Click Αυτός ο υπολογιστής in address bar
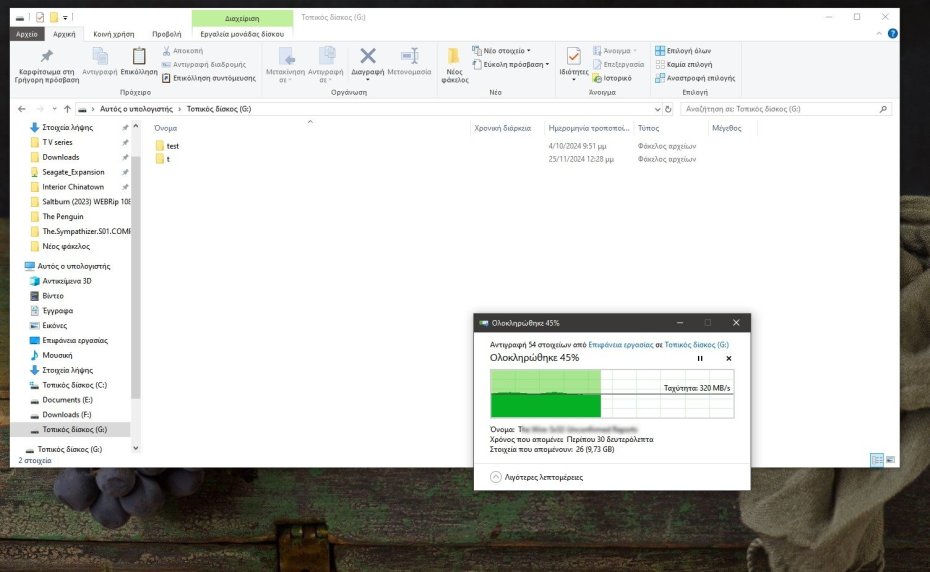The image size is (930, 572). [136, 109]
